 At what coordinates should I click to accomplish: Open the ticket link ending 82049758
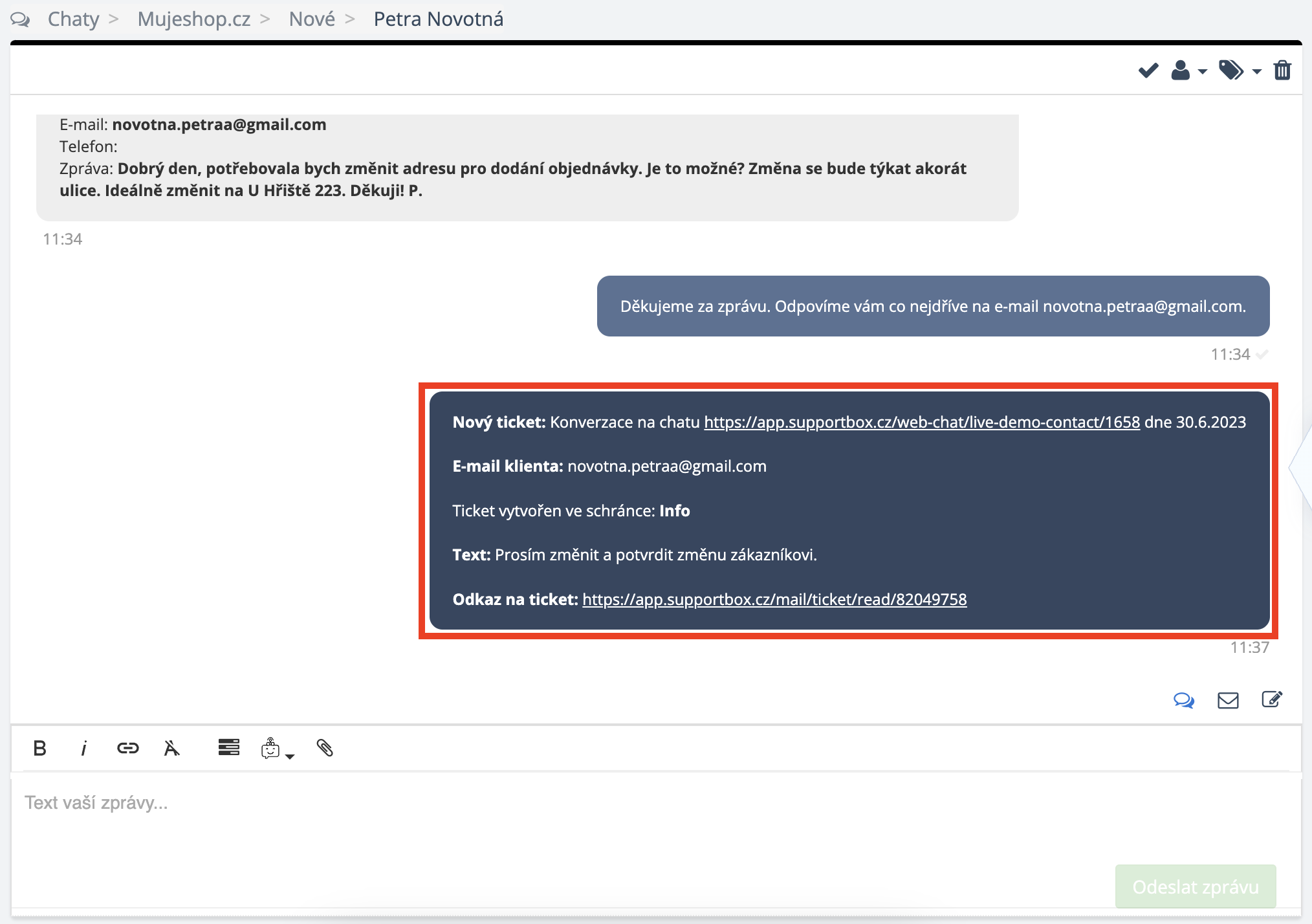774,600
